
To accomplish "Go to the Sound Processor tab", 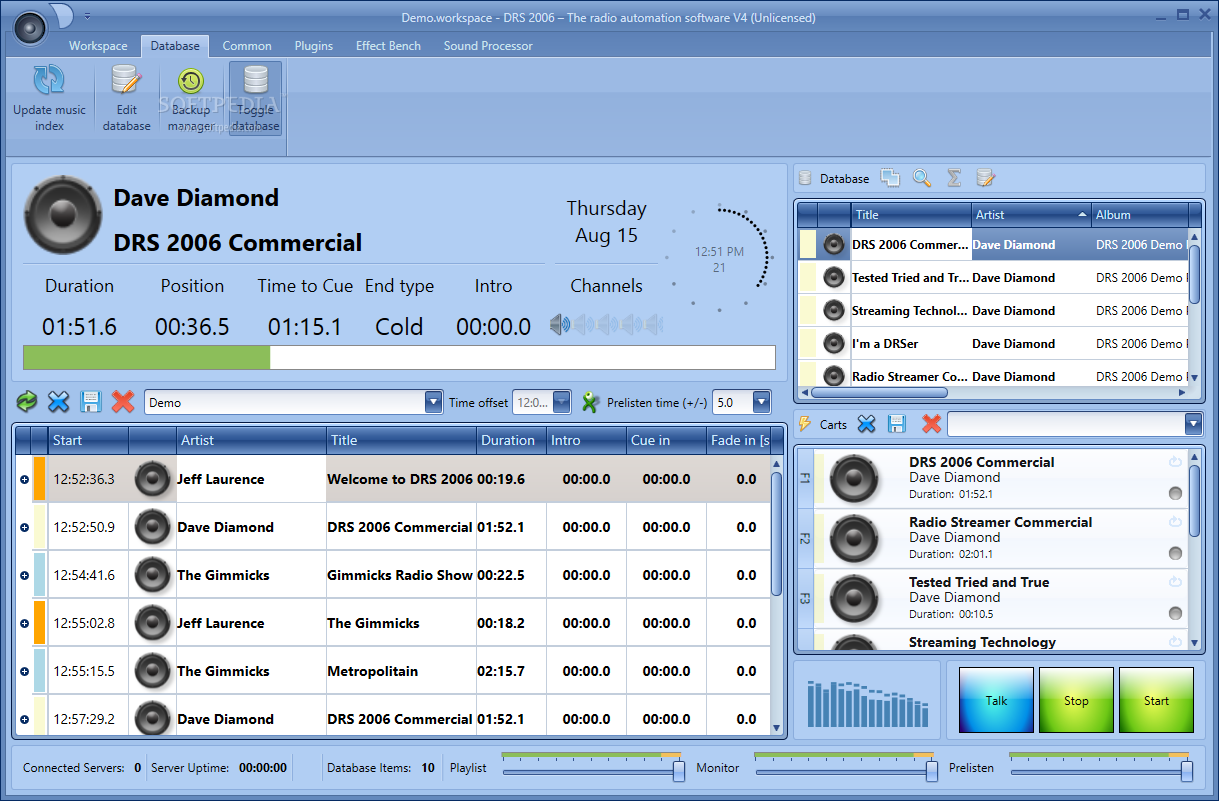I will 488,46.
